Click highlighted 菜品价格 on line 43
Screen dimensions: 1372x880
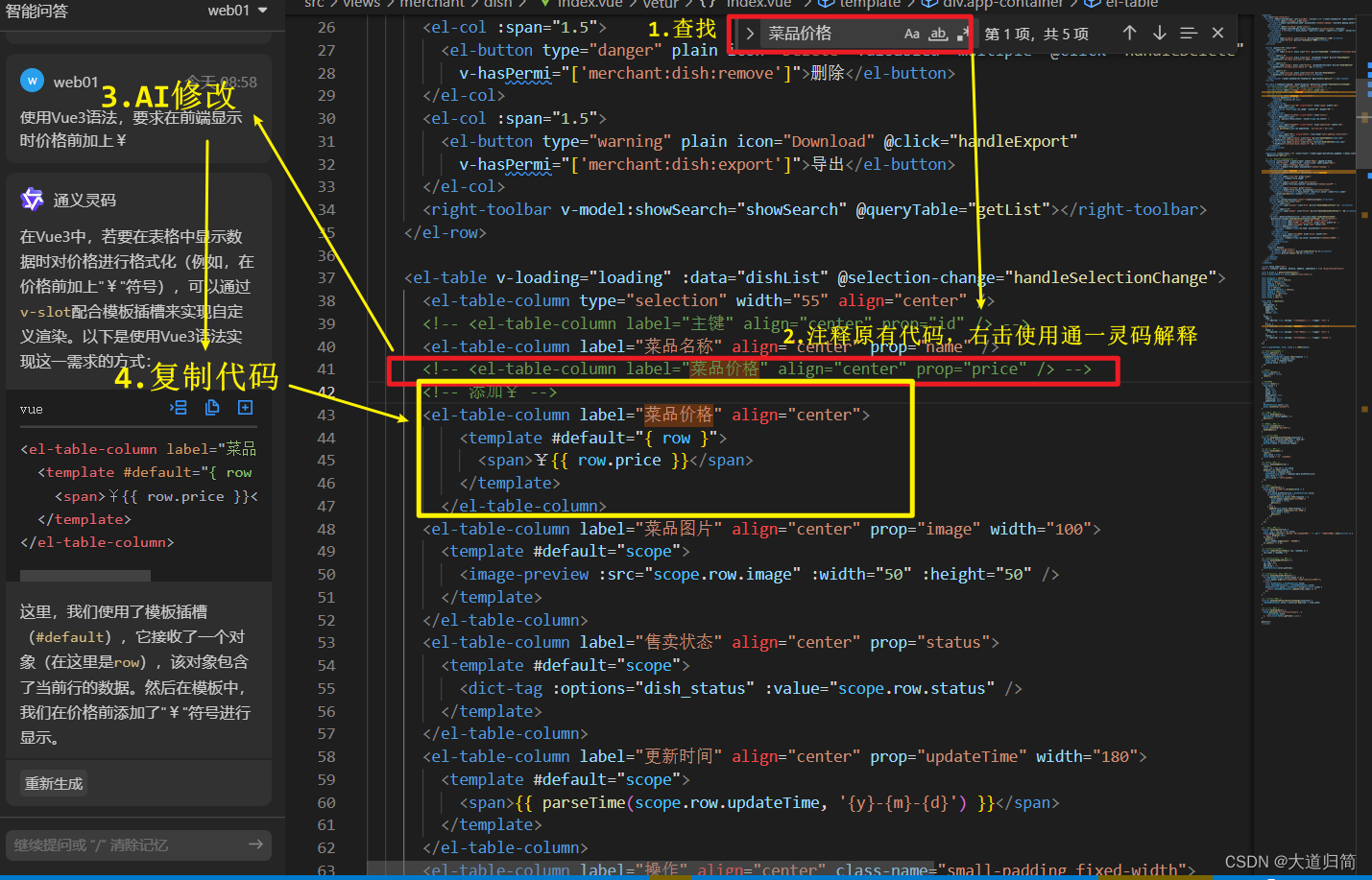(678, 415)
